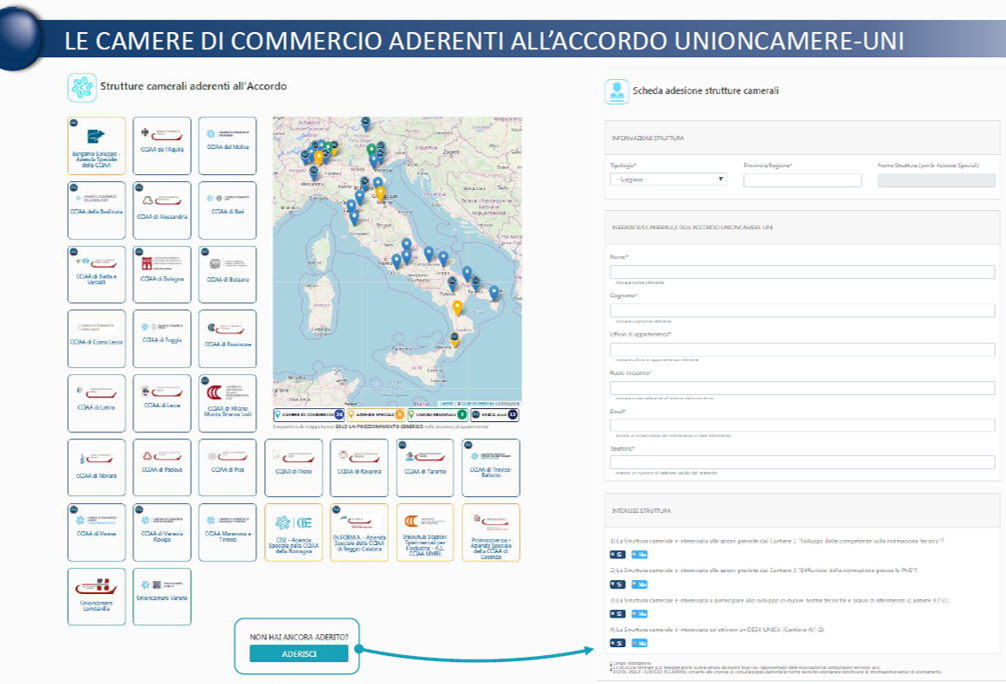Choose No for question 3 on Cantiere 3

(x=639, y=614)
